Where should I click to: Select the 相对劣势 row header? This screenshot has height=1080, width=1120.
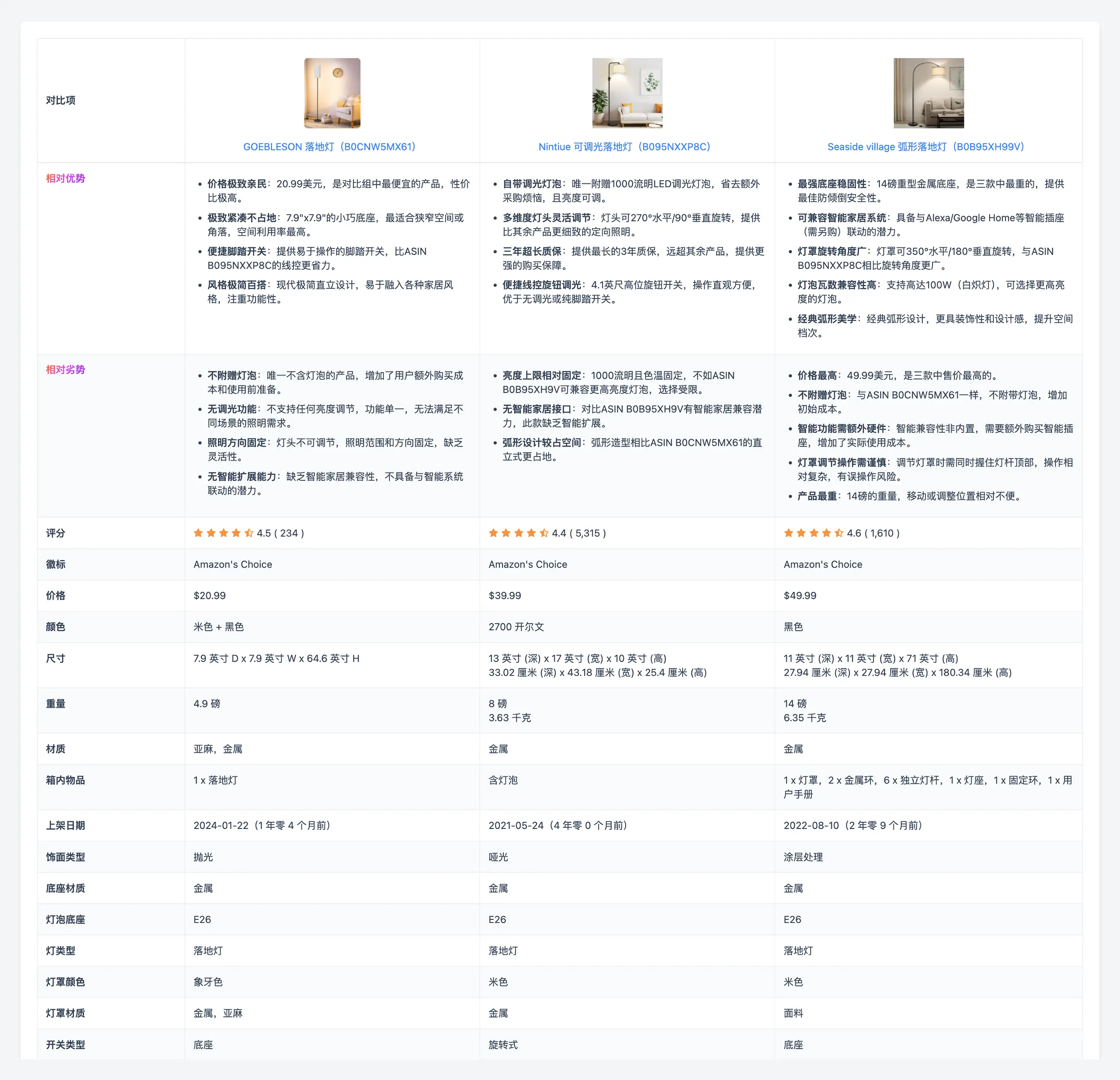65,370
